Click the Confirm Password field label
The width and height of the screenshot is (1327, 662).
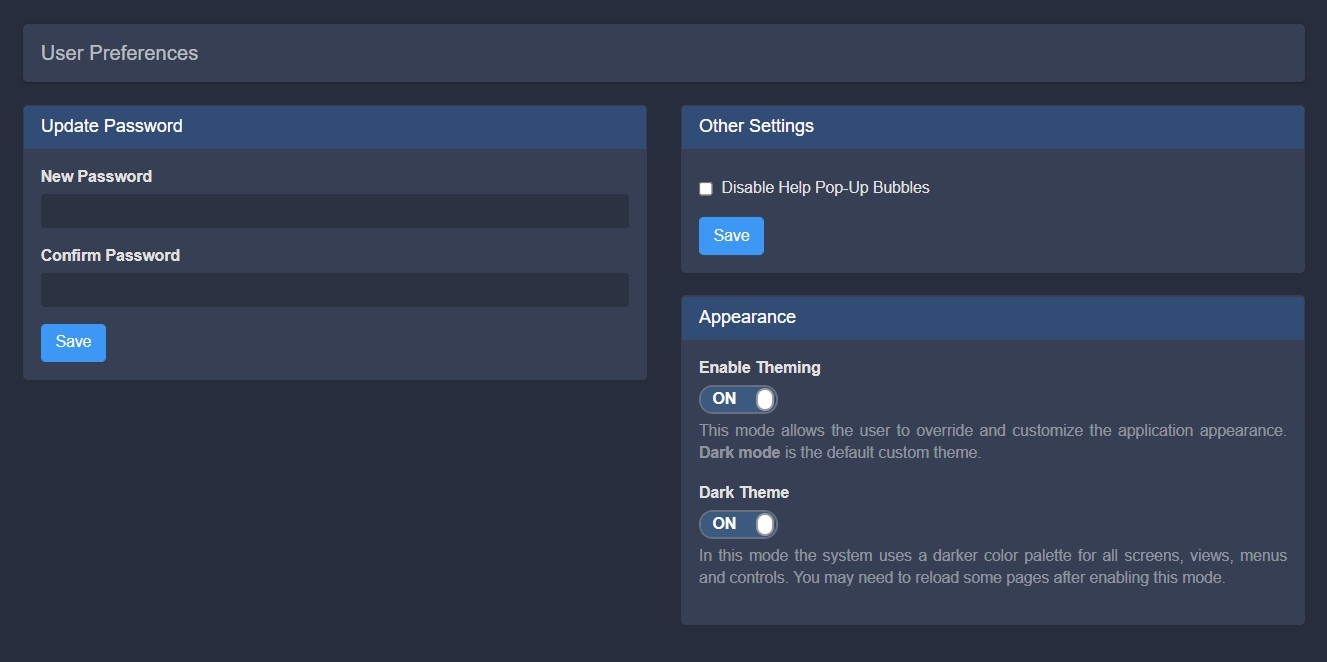110,255
